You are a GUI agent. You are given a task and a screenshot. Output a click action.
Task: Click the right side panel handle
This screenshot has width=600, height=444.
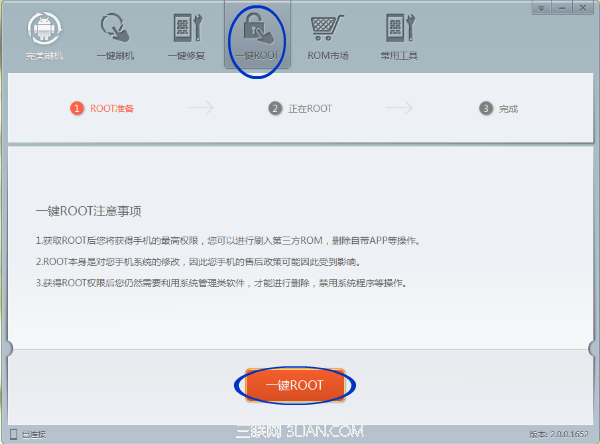[594, 348]
